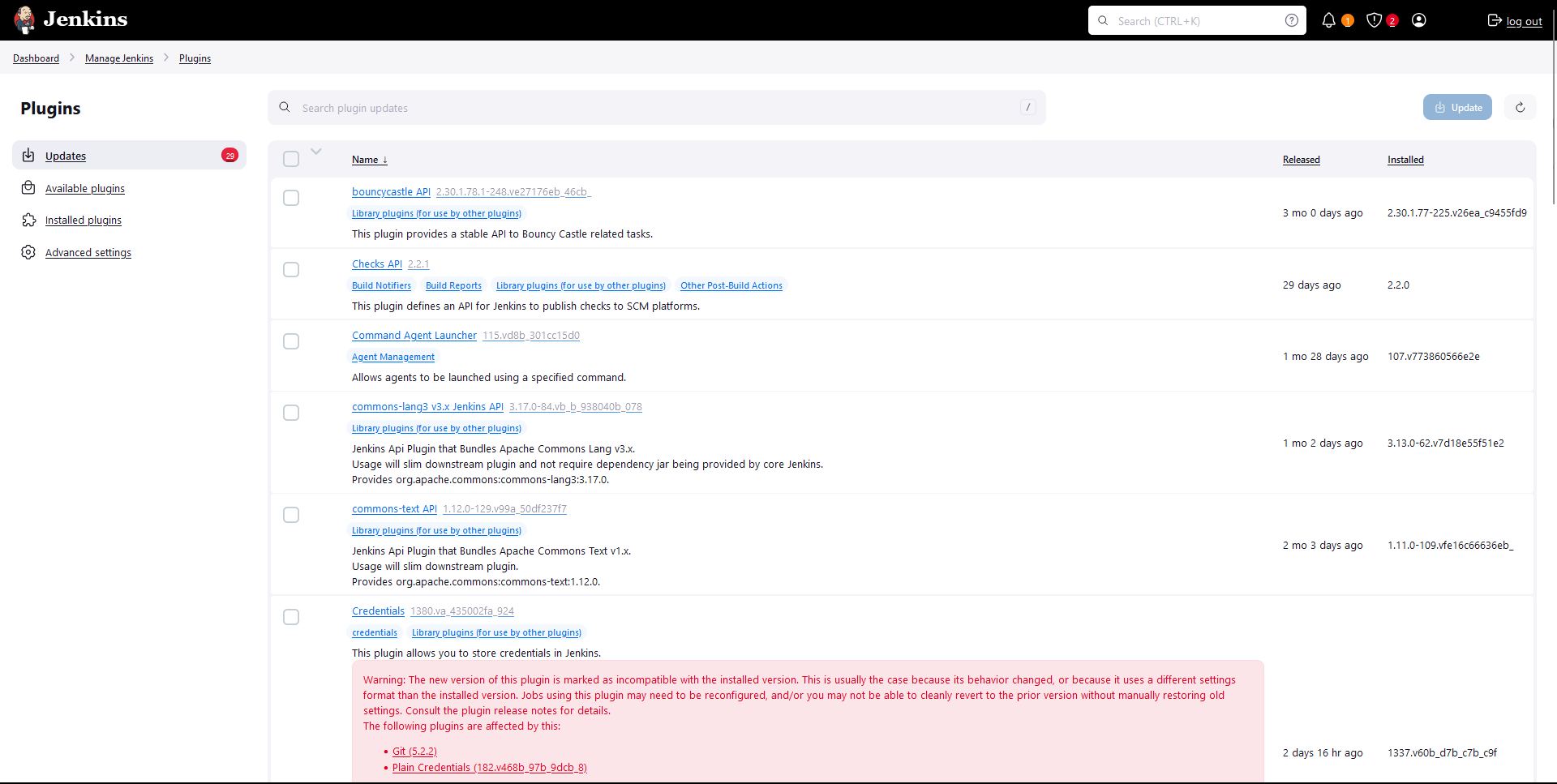Click the log out link
The width and height of the screenshot is (1557, 784).
(1524, 21)
